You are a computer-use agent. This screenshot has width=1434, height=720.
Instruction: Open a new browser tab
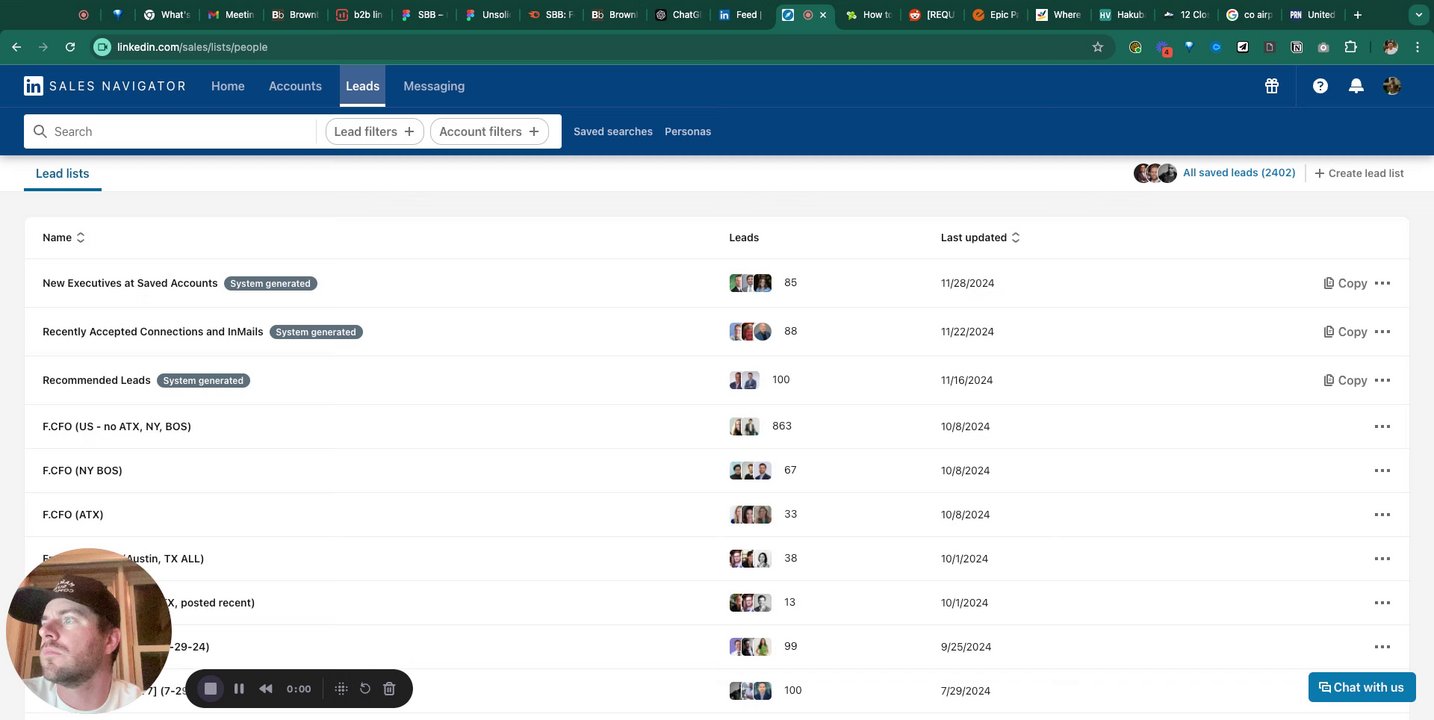(x=1357, y=15)
